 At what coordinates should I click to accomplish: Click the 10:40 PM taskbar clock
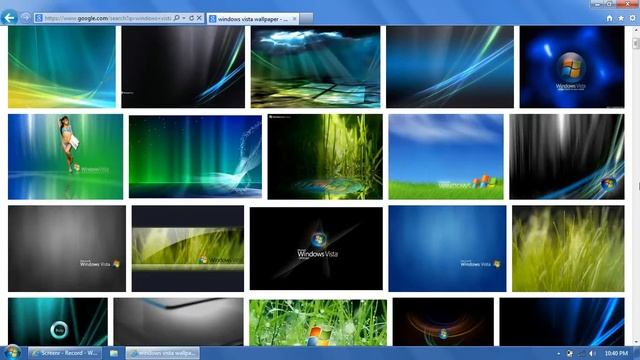[616, 353]
